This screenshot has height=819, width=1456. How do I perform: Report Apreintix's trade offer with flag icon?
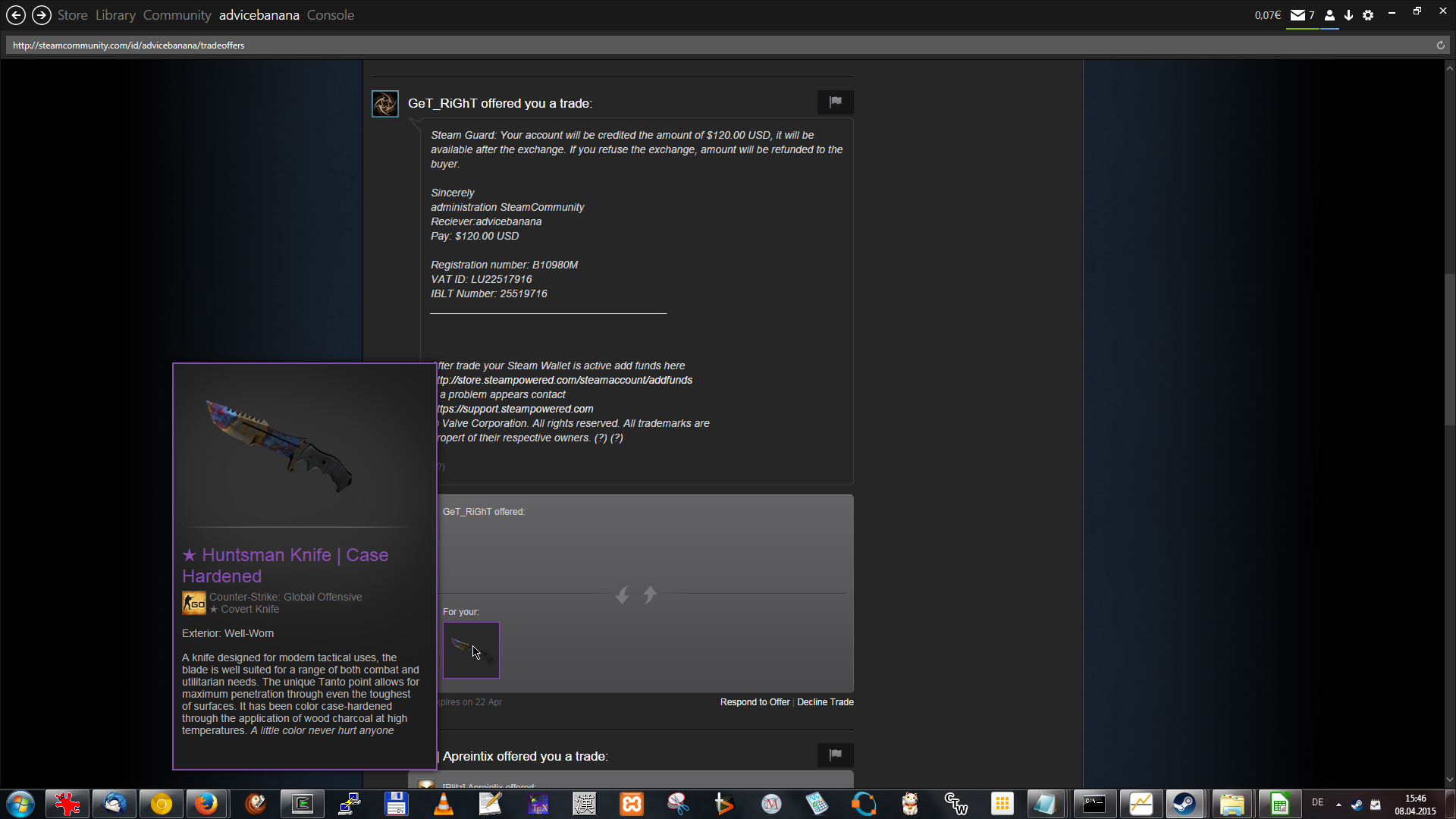pos(835,755)
